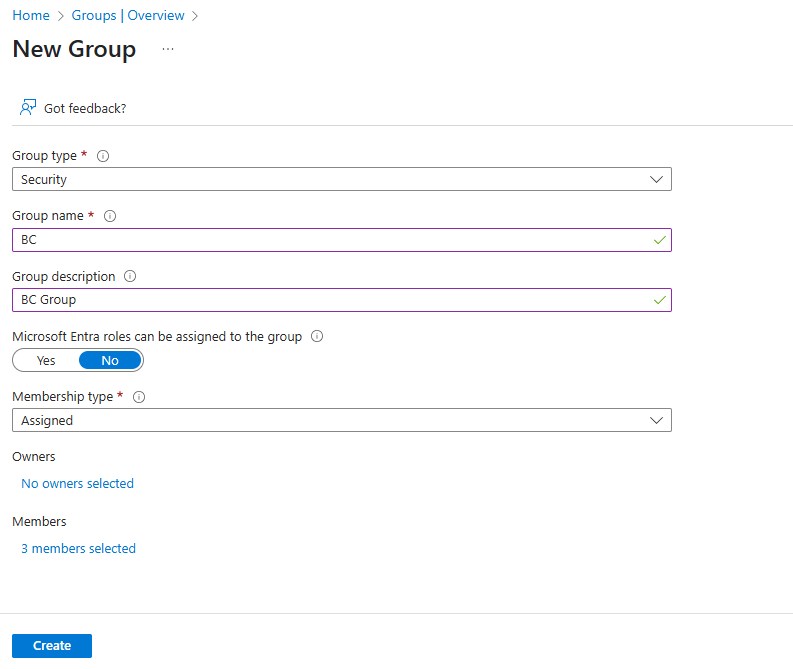This screenshot has width=793, height=669.
Task: Open the Membership type Assigned dropdown
Action: tap(342, 420)
